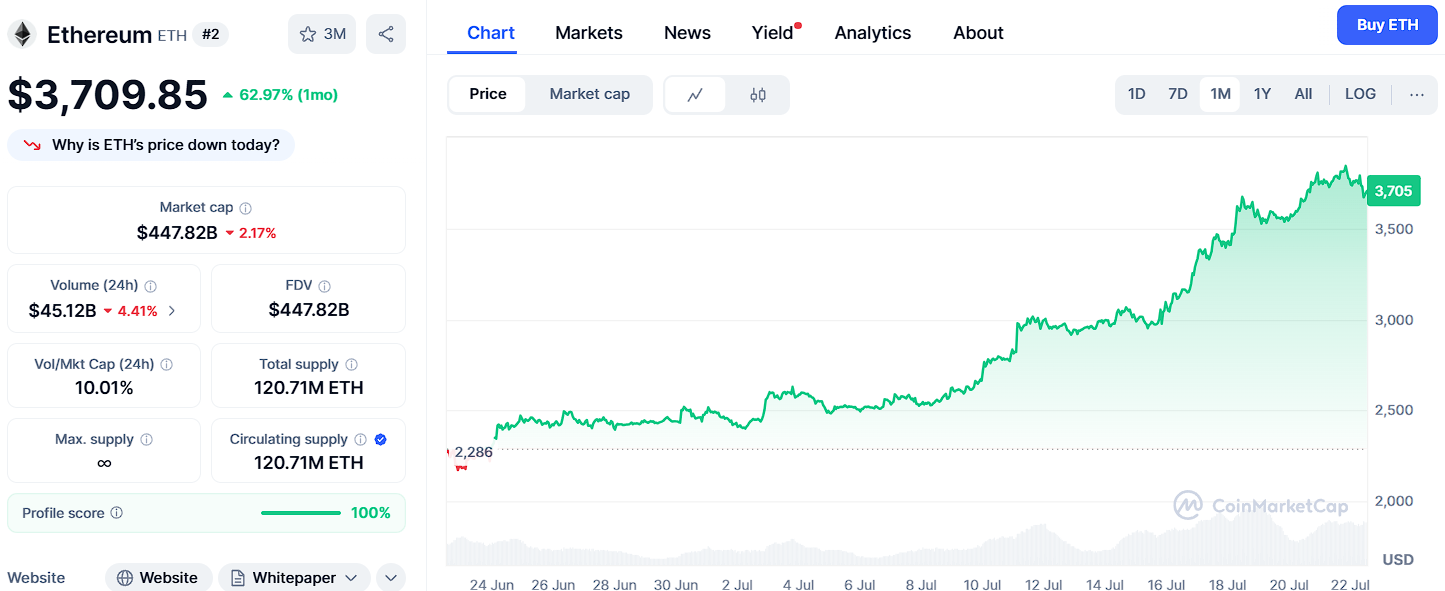
Task: Click the Ethereum diamond logo
Action: [22, 34]
